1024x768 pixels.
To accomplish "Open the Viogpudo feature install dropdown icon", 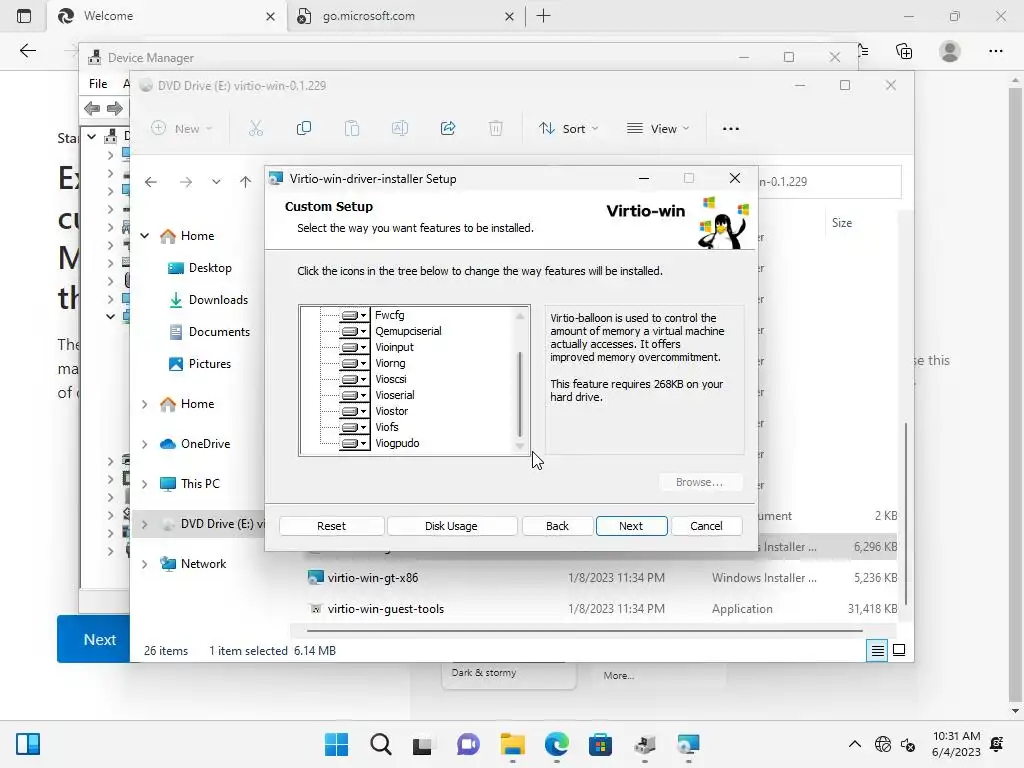I will (x=354, y=443).
